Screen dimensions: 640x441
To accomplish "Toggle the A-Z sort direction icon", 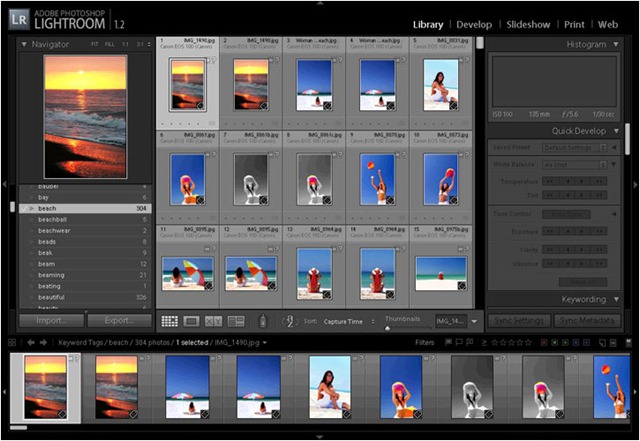I will coord(289,321).
